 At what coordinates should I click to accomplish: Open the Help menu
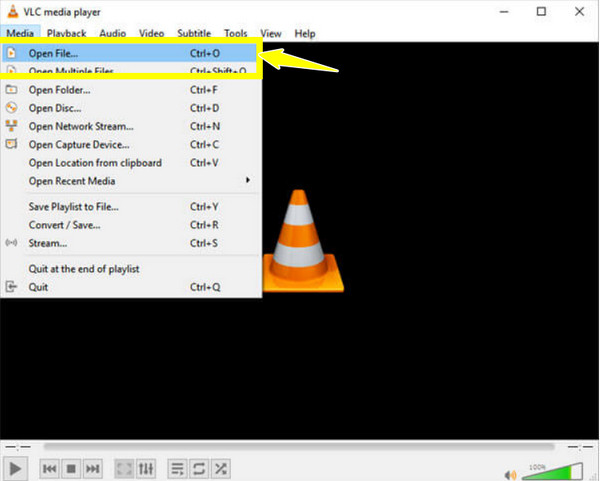pyautogui.click(x=305, y=33)
